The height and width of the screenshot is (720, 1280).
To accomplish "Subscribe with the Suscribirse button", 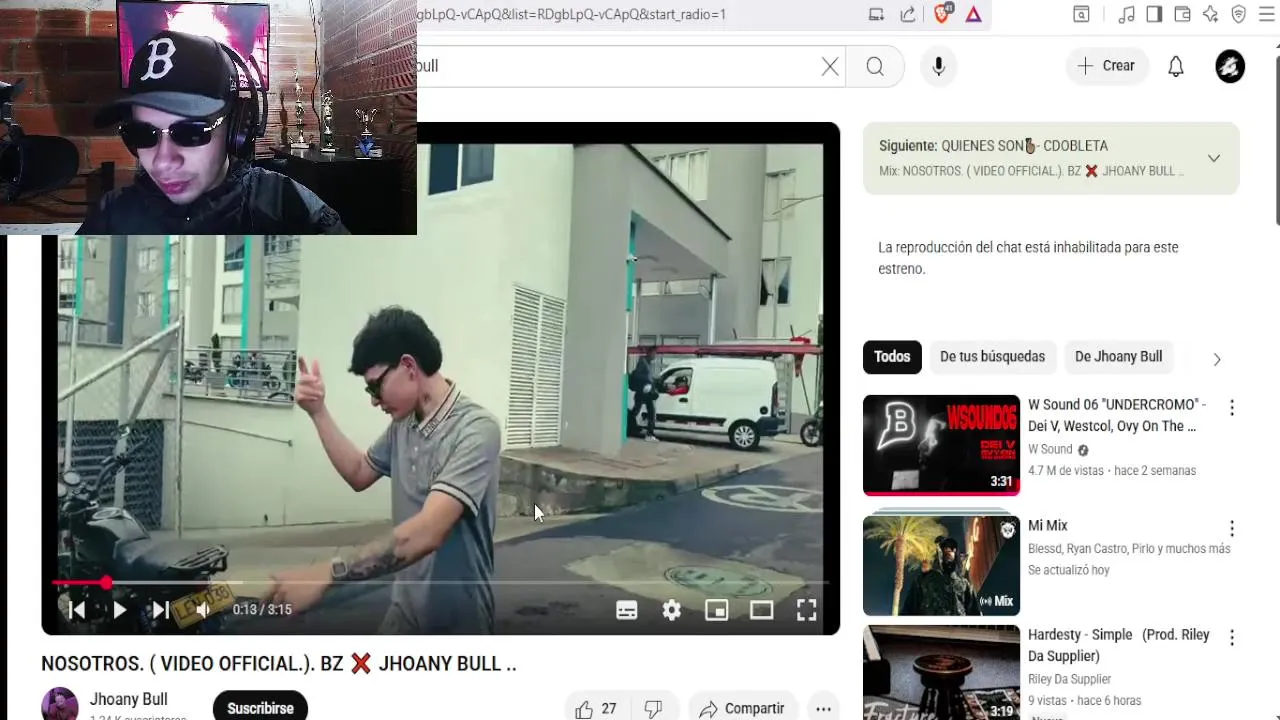I will point(260,707).
